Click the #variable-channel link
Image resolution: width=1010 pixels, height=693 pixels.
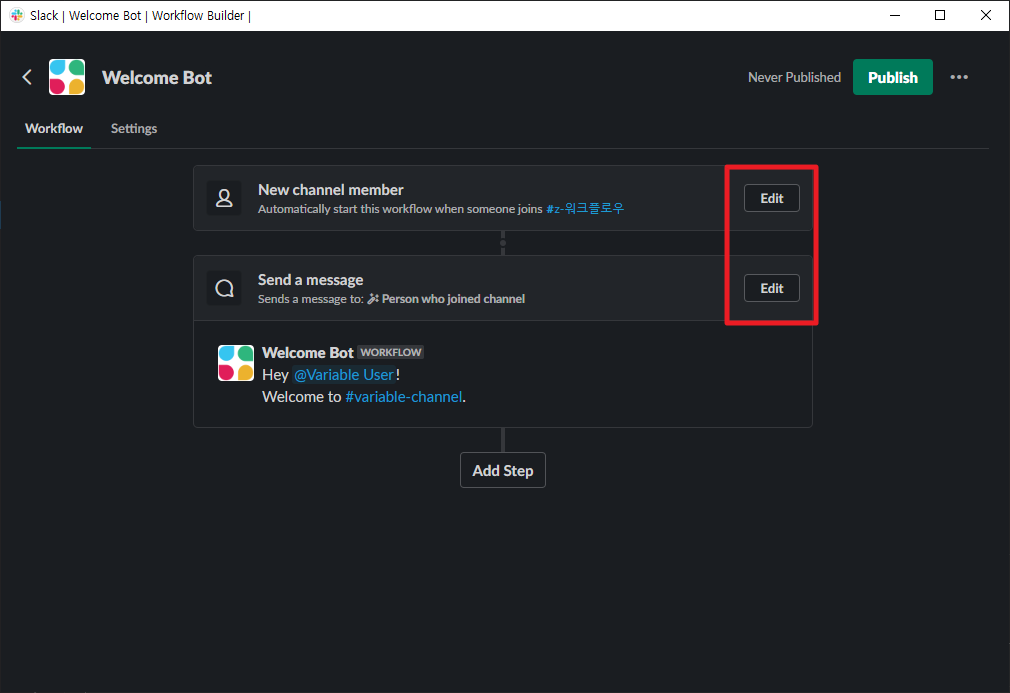click(404, 397)
